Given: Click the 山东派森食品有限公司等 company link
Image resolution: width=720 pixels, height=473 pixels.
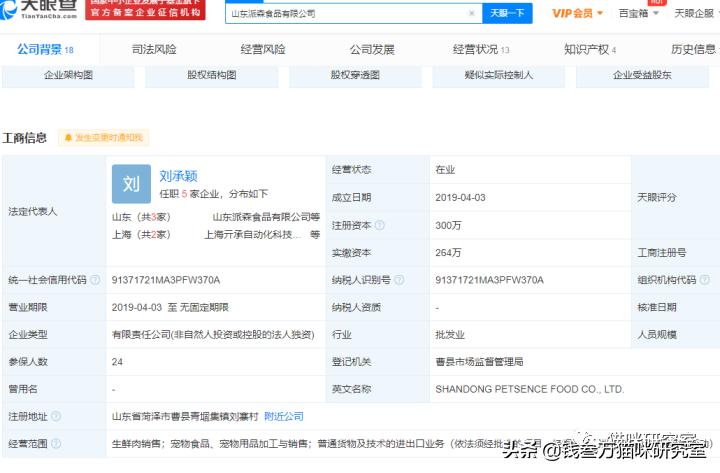Looking at the screenshot, I should point(266,217).
